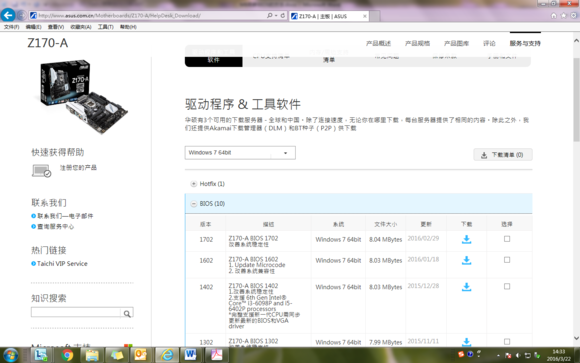Click scrollbar down arrow
The height and width of the screenshot is (363, 580).
(x=576, y=338)
